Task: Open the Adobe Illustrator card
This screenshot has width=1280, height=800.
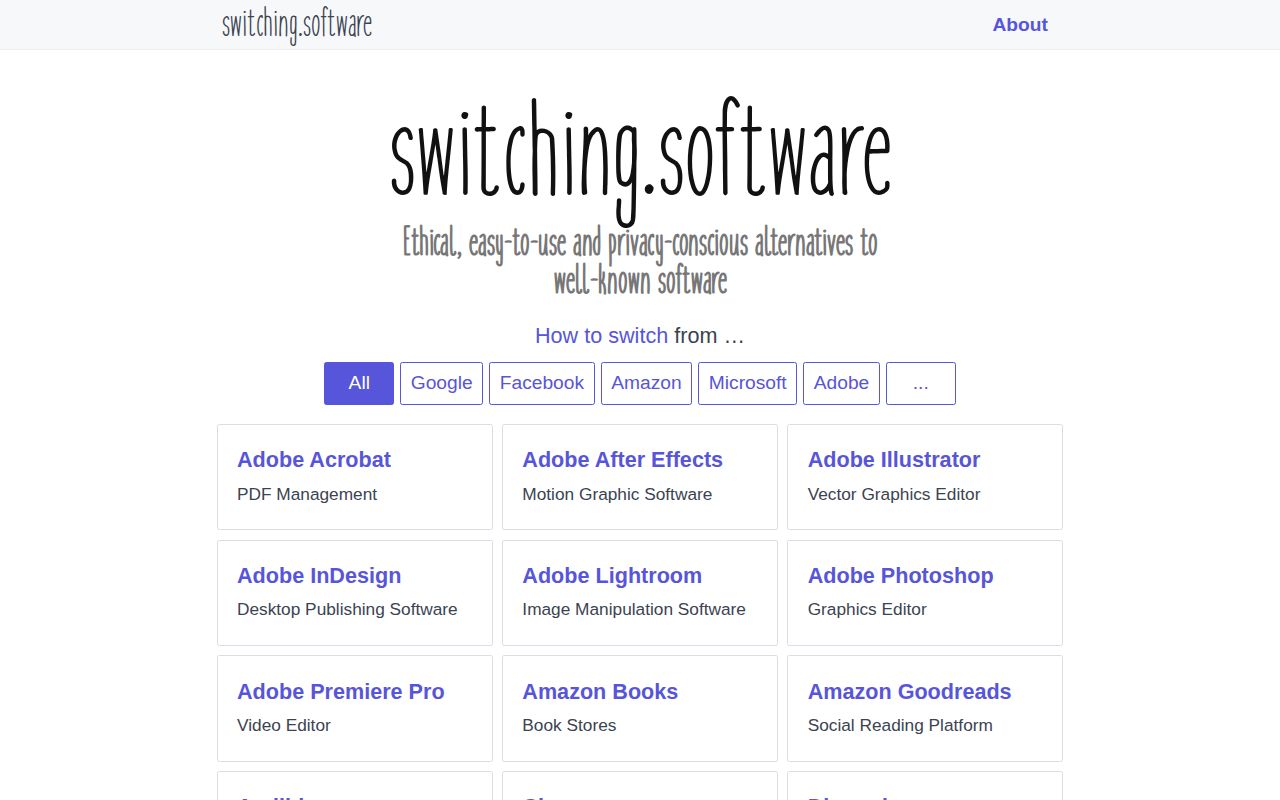Action: (x=894, y=460)
